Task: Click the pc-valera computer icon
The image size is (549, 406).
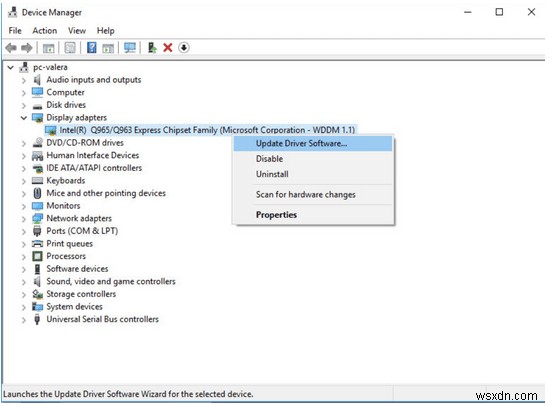Action: click(24, 67)
